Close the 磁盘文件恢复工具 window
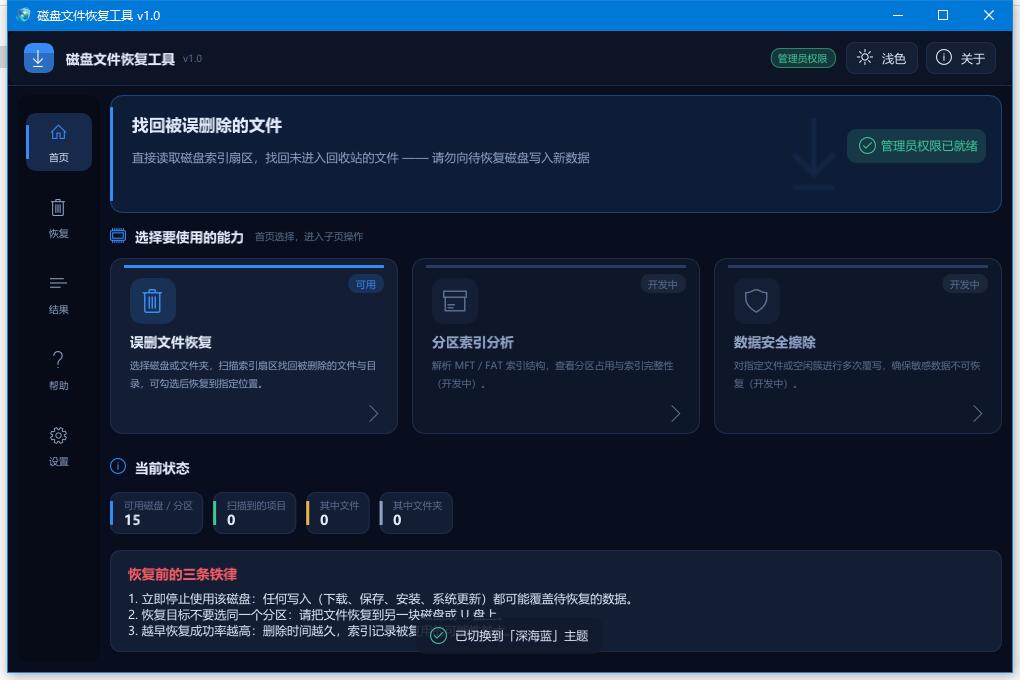Image resolution: width=1020 pixels, height=680 pixels. coord(989,15)
